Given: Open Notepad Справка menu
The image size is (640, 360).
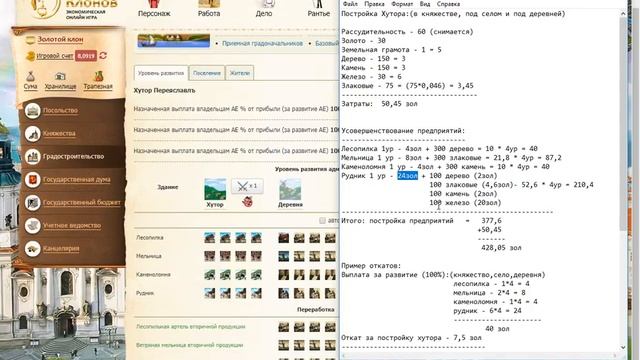Looking at the screenshot, I should [x=448, y=4].
